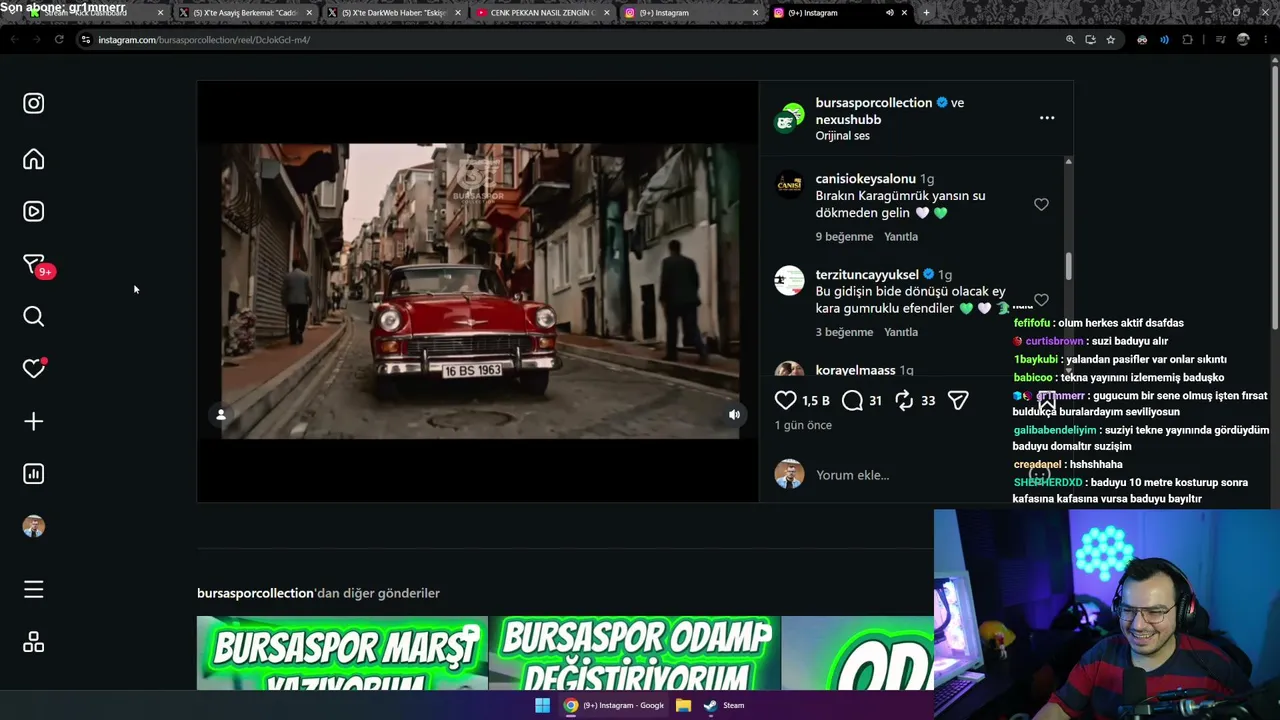Open the Meta apps grid icon in the sidebar
Image resolution: width=1280 pixels, height=720 pixels.
tap(34, 642)
